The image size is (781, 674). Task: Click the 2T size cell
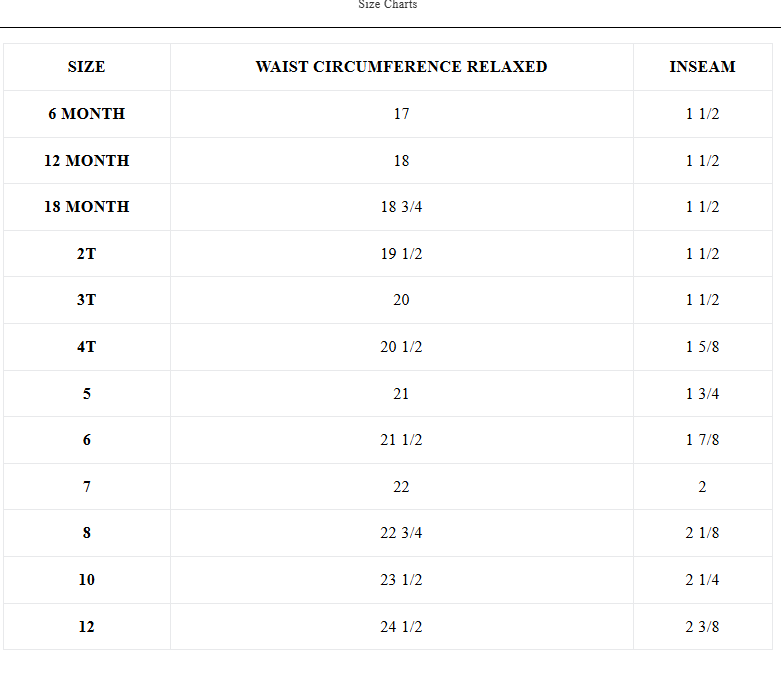87,254
